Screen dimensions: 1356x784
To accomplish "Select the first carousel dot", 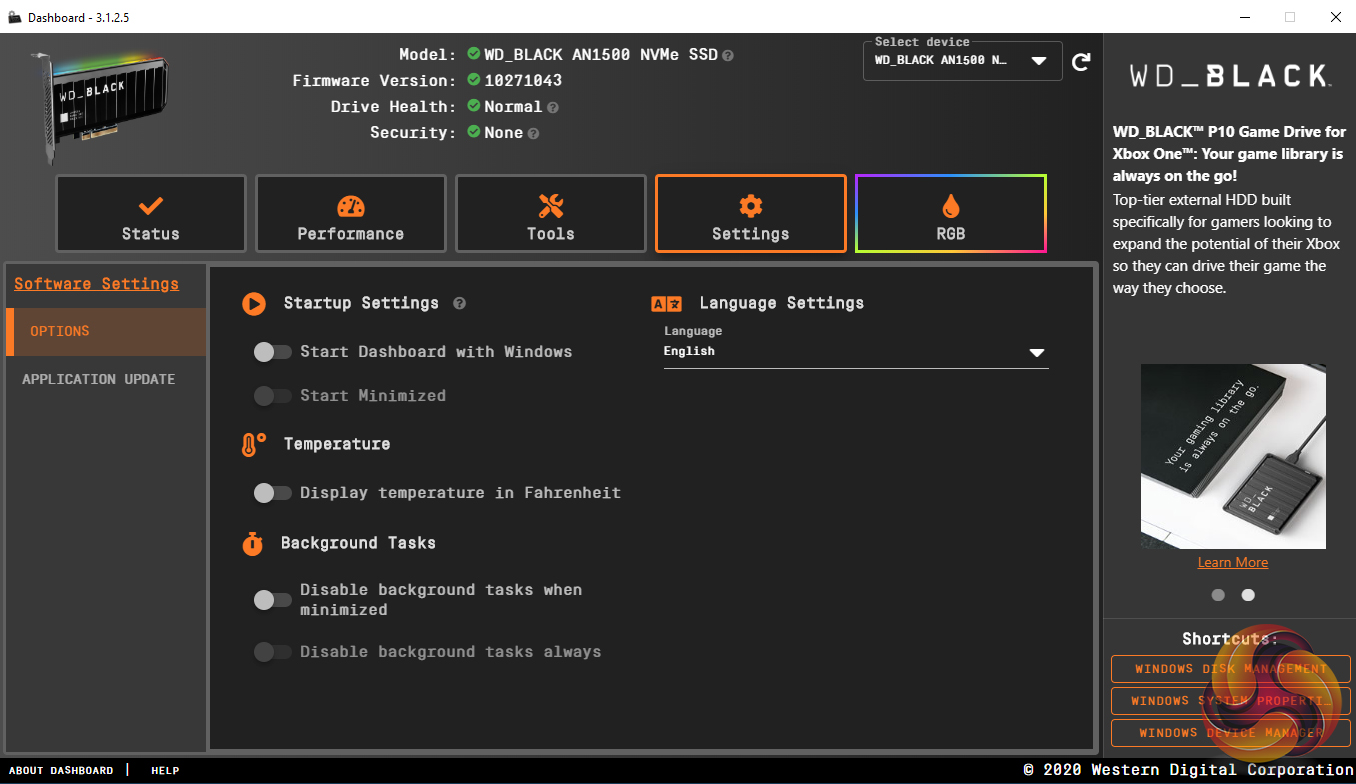I will pyautogui.click(x=1218, y=595).
